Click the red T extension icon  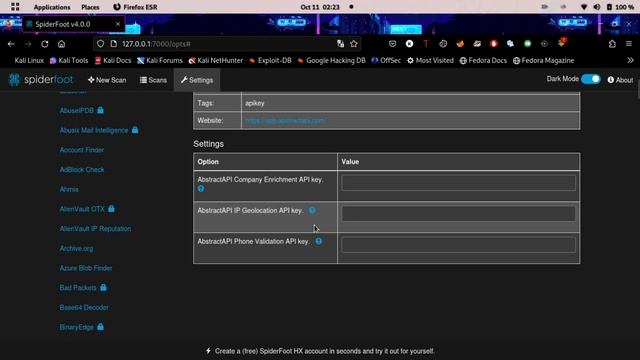426,44
